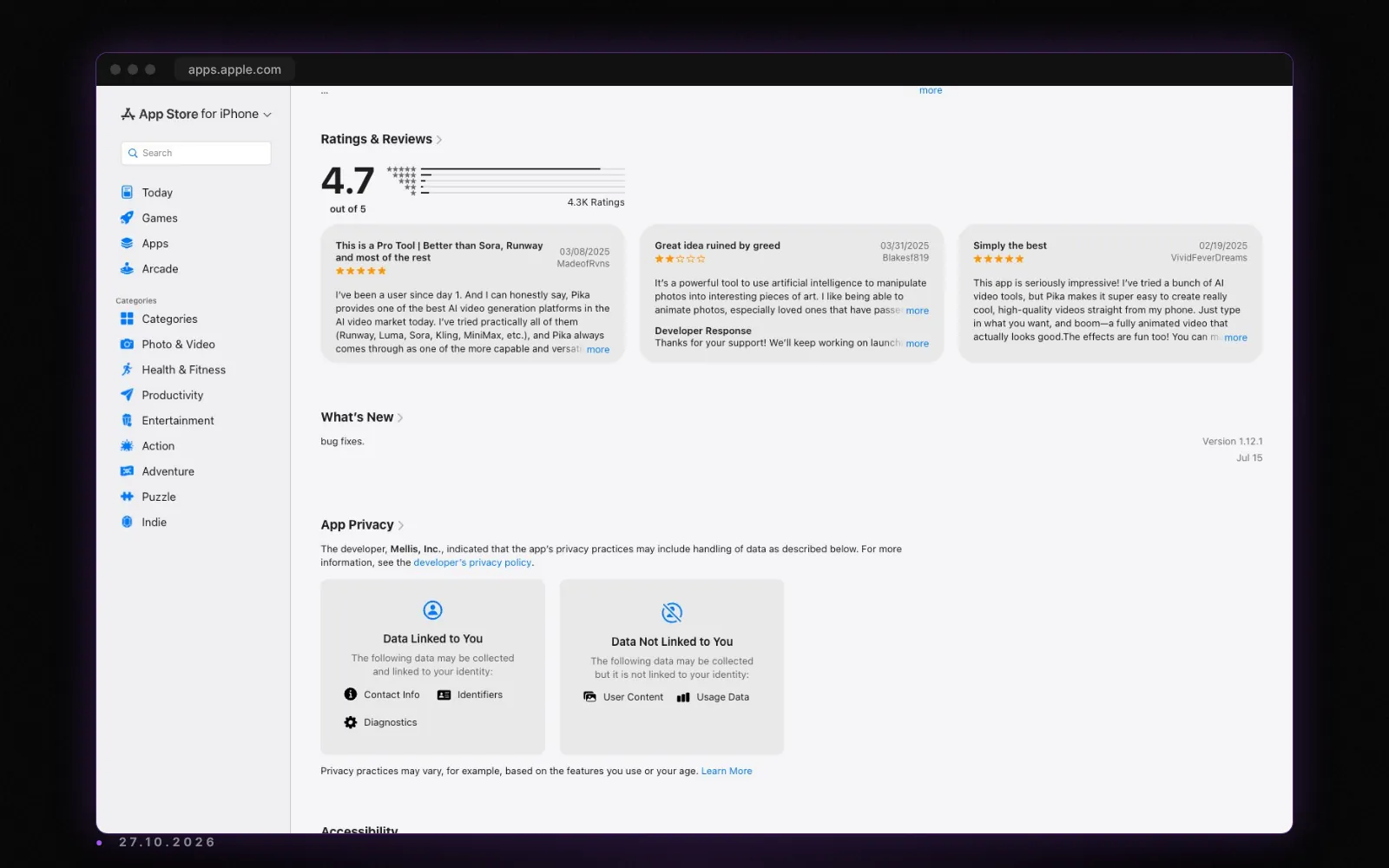The width and height of the screenshot is (1389, 868).
Task: Click the Adventure map icon
Action: [127, 471]
